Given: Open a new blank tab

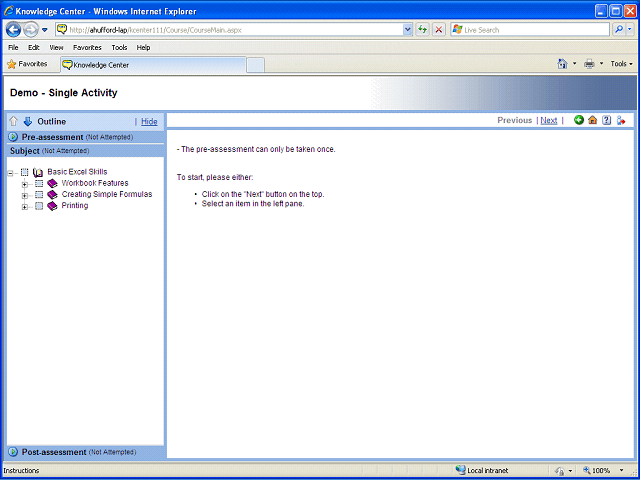Looking at the screenshot, I should tap(256, 65).
